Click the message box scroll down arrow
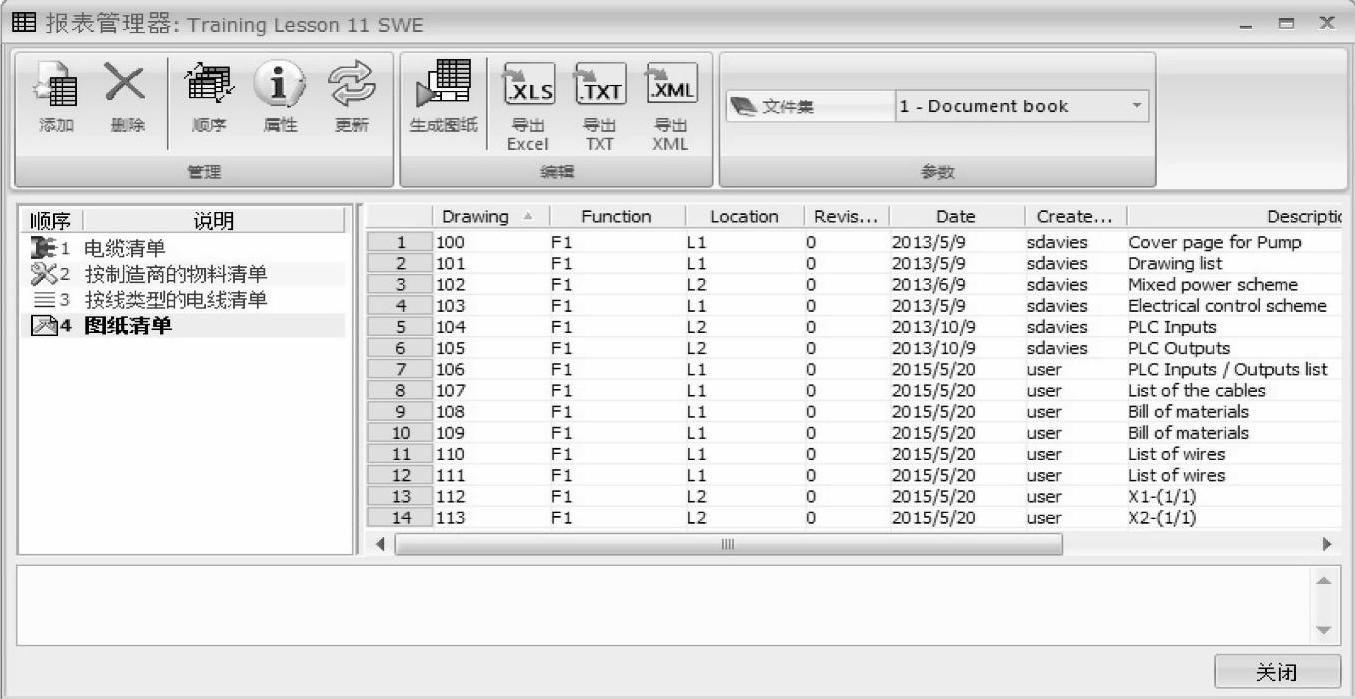Screen dimensions: 1355x699 click(1323, 630)
